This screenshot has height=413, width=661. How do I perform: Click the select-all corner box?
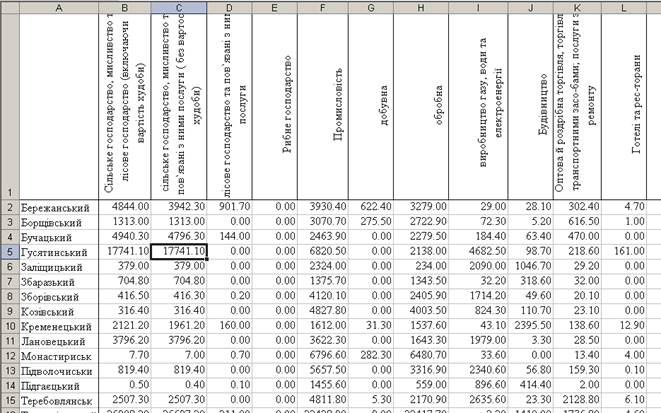10,8
